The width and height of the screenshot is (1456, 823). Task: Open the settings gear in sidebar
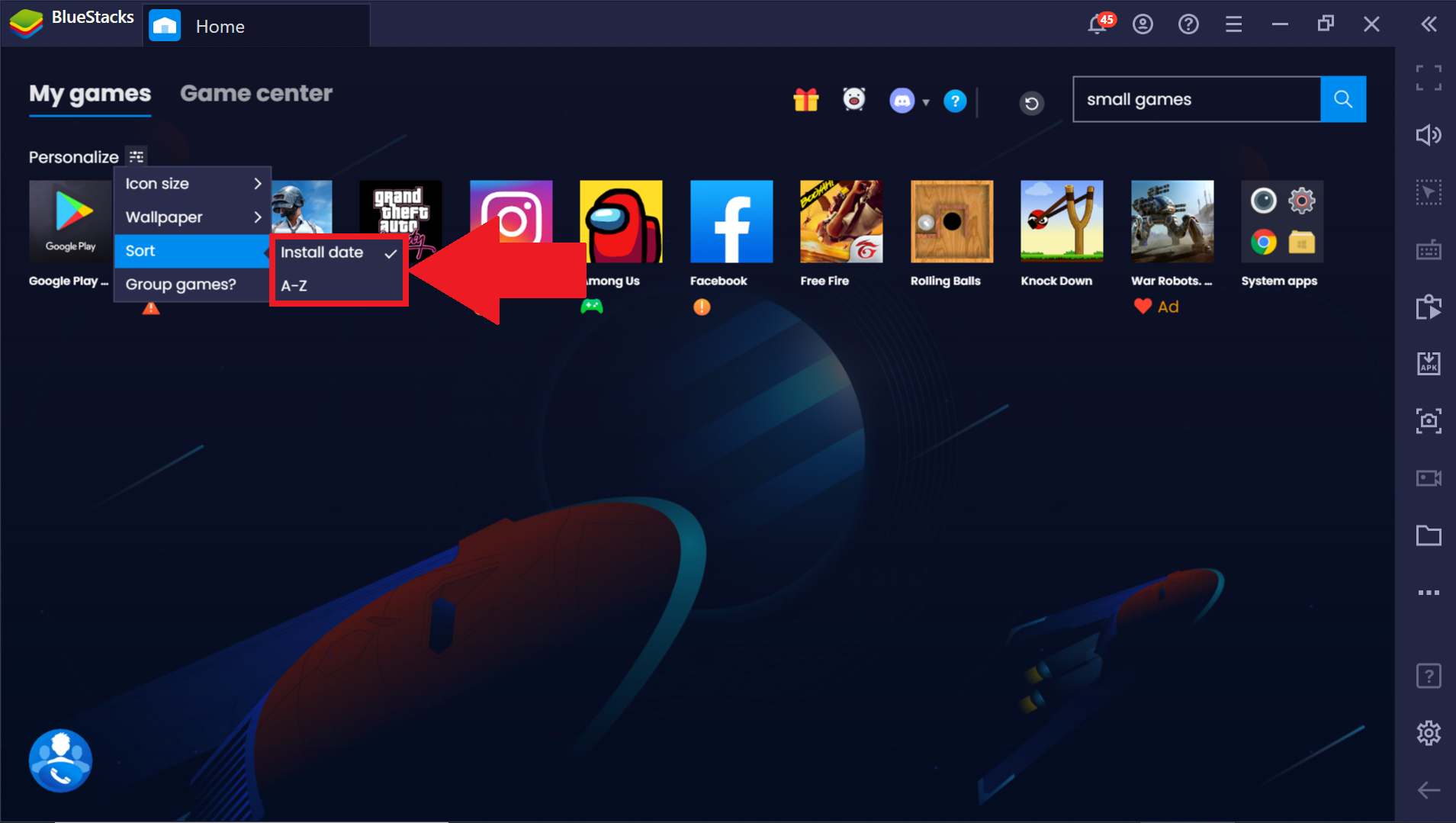coord(1429,733)
